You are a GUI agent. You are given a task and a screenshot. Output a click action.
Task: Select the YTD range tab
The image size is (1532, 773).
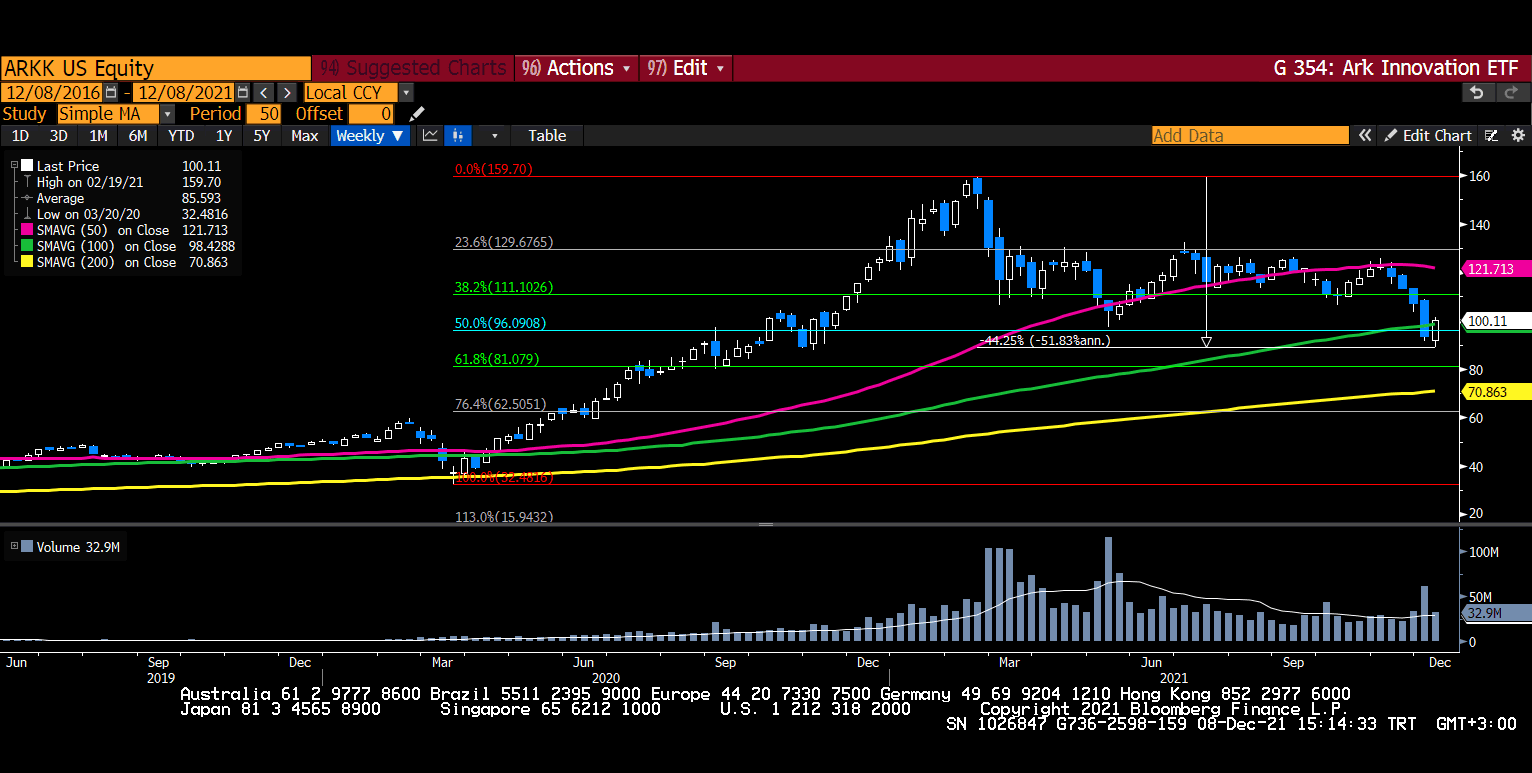(181, 136)
